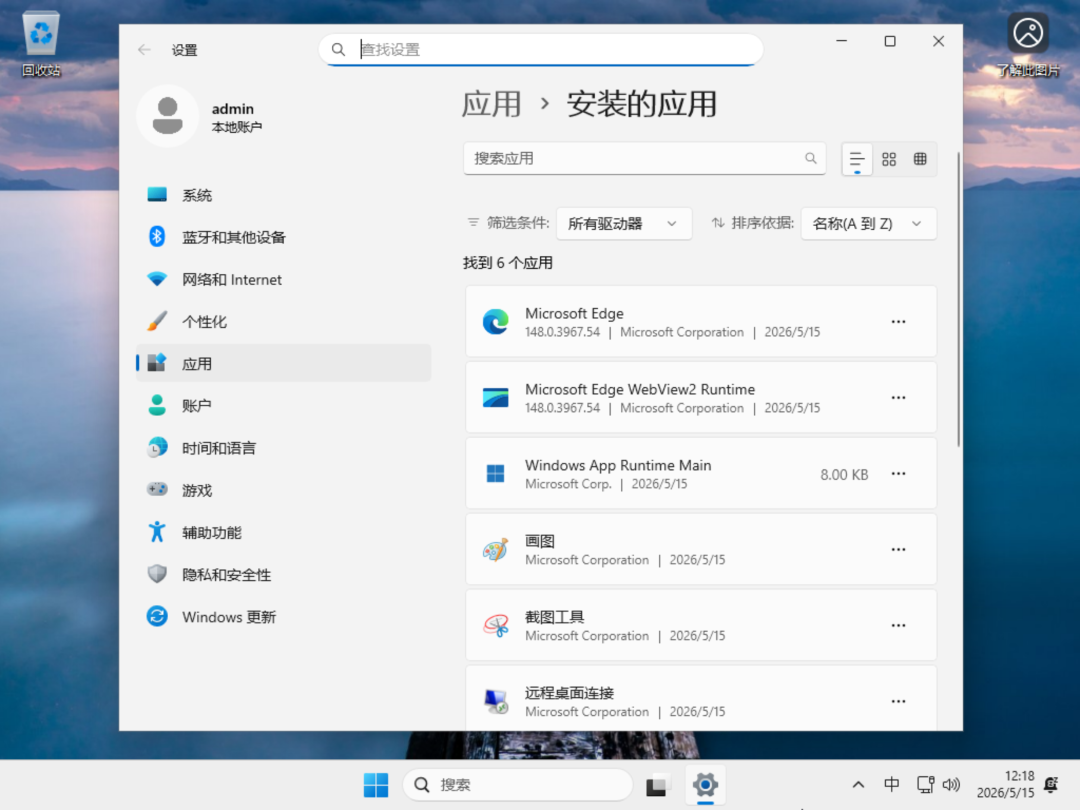The image size is (1080, 810).
Task: Open the 名称(A 到 Z) sort dropdown
Action: click(868, 223)
